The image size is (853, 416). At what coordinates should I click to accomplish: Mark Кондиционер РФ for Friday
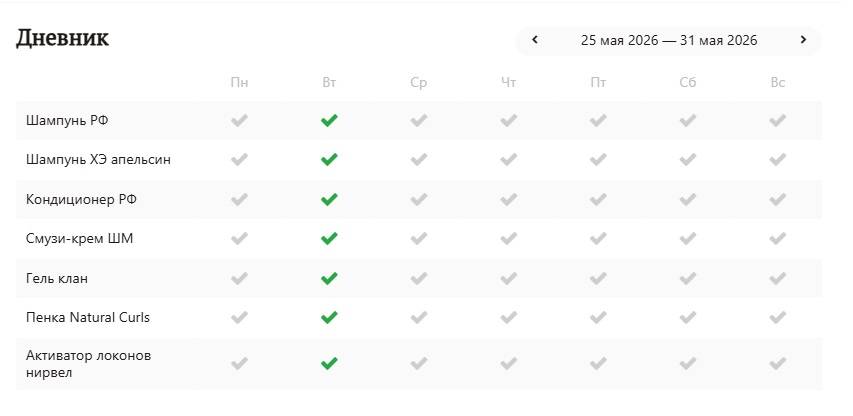click(x=598, y=199)
